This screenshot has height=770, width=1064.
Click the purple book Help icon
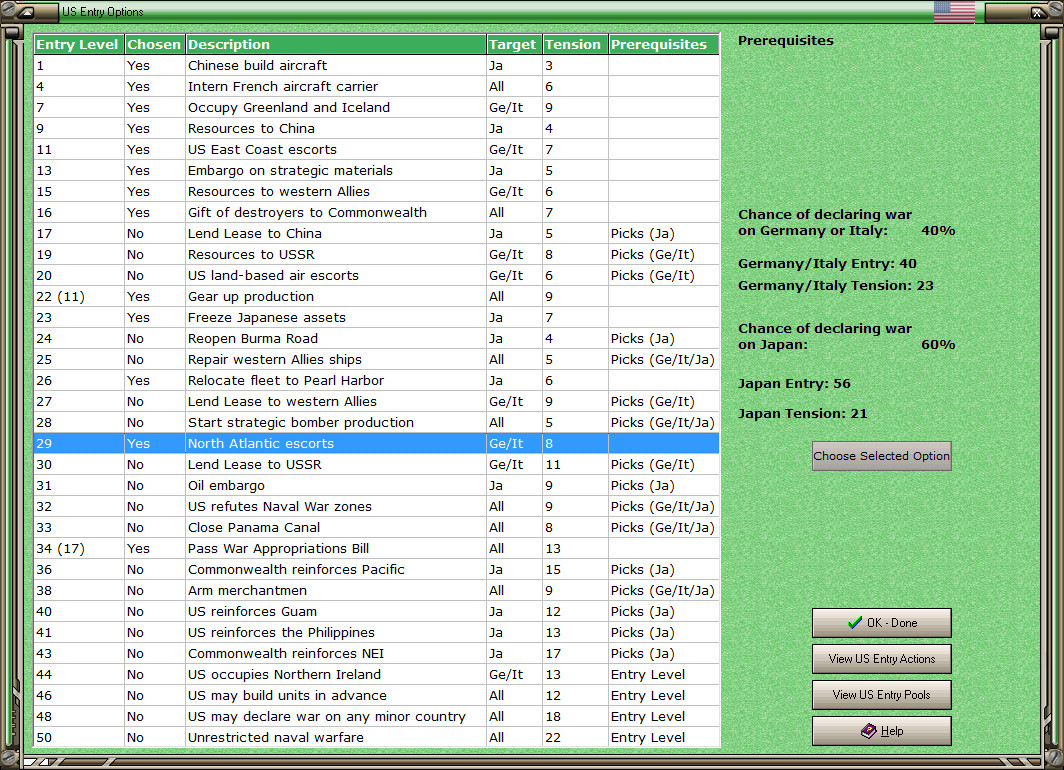point(869,731)
